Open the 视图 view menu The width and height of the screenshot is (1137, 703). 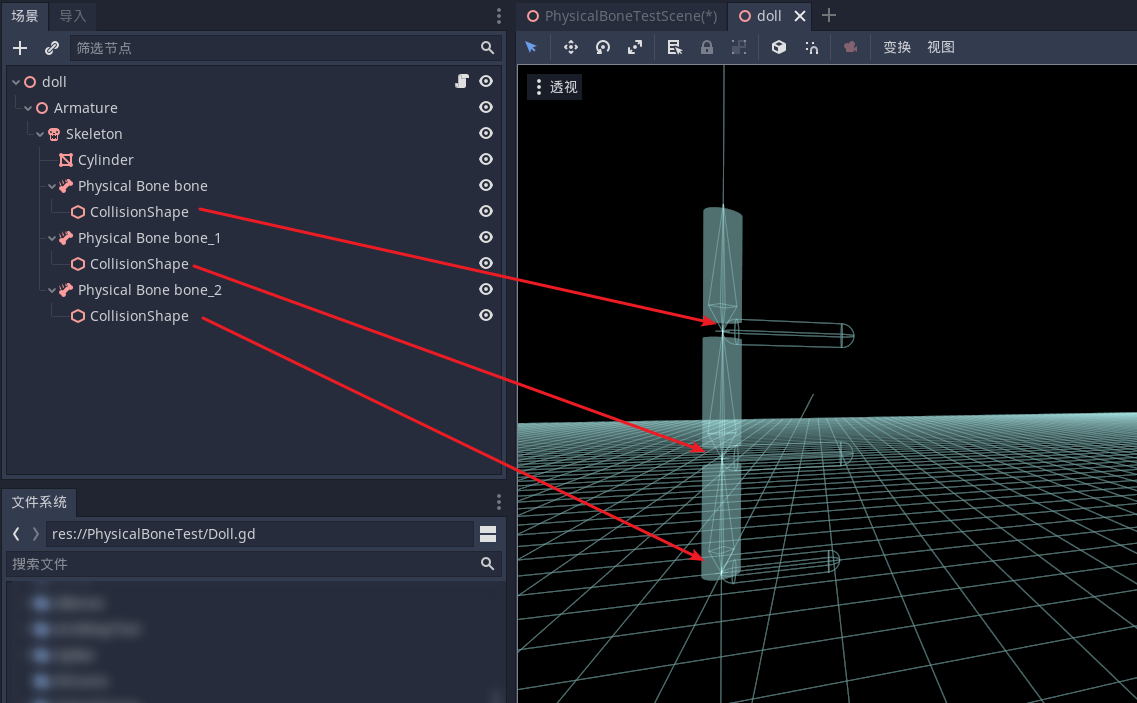coord(940,47)
